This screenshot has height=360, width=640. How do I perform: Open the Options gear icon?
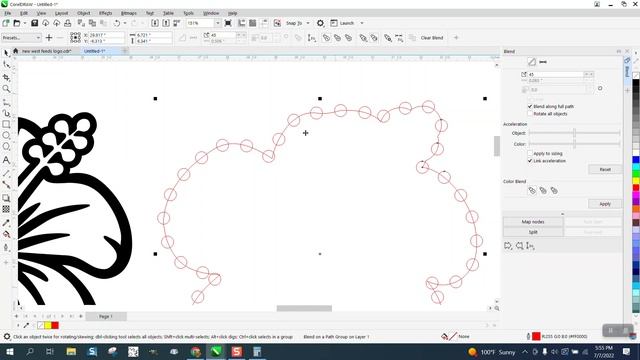pos(320,23)
